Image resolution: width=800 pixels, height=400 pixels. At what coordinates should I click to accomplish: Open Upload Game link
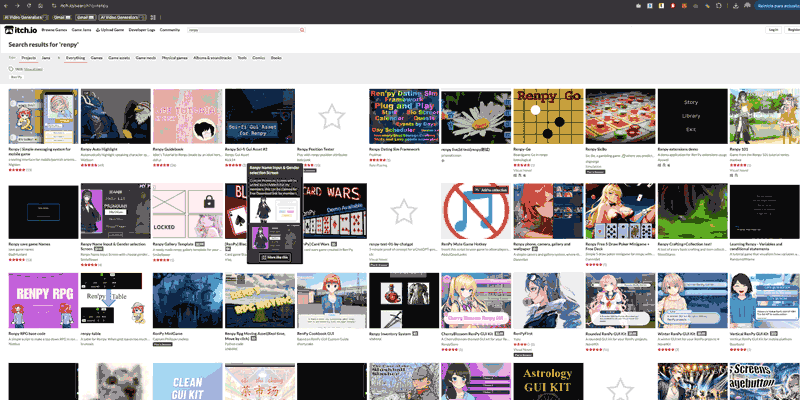click(x=110, y=30)
